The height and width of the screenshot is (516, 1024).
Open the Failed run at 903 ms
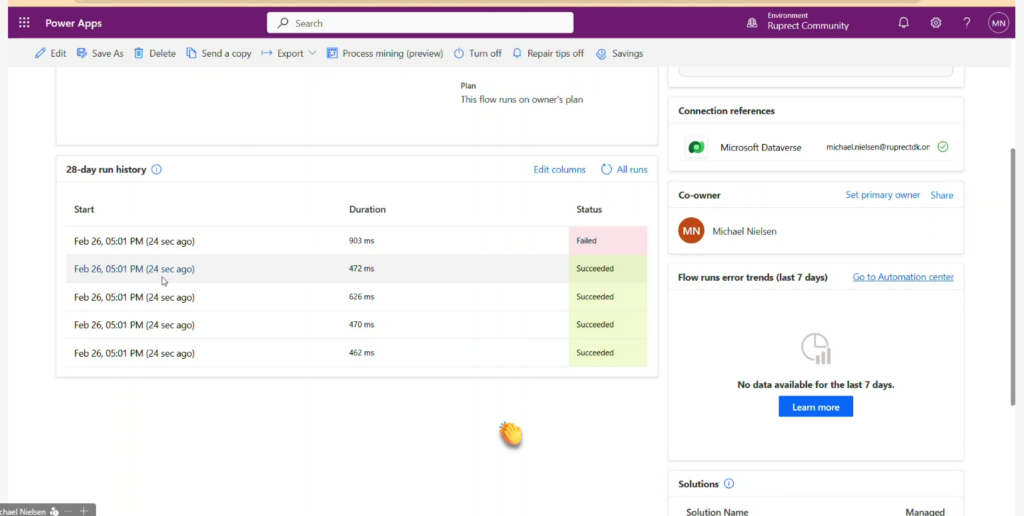coord(134,241)
